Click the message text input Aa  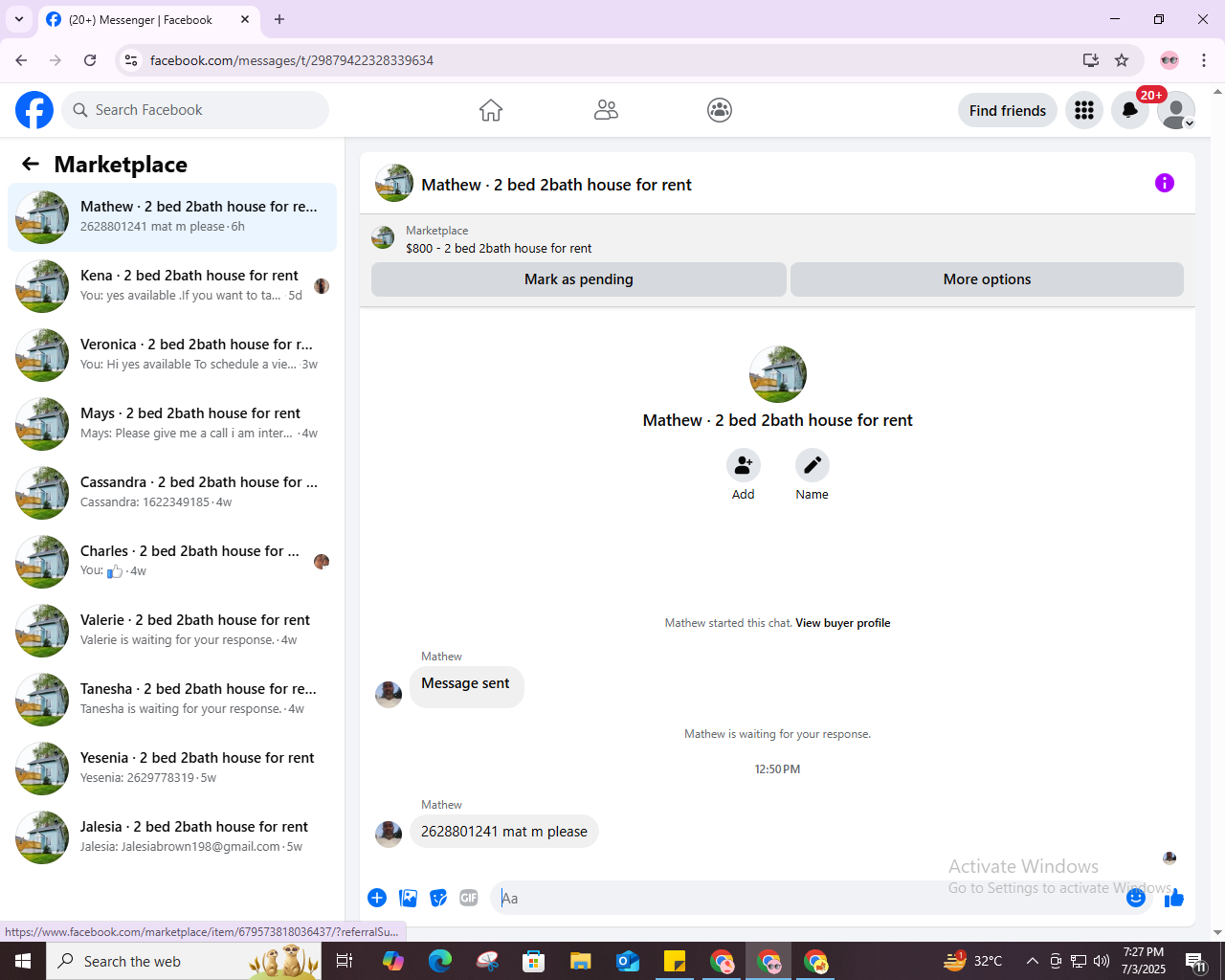[x=809, y=898]
